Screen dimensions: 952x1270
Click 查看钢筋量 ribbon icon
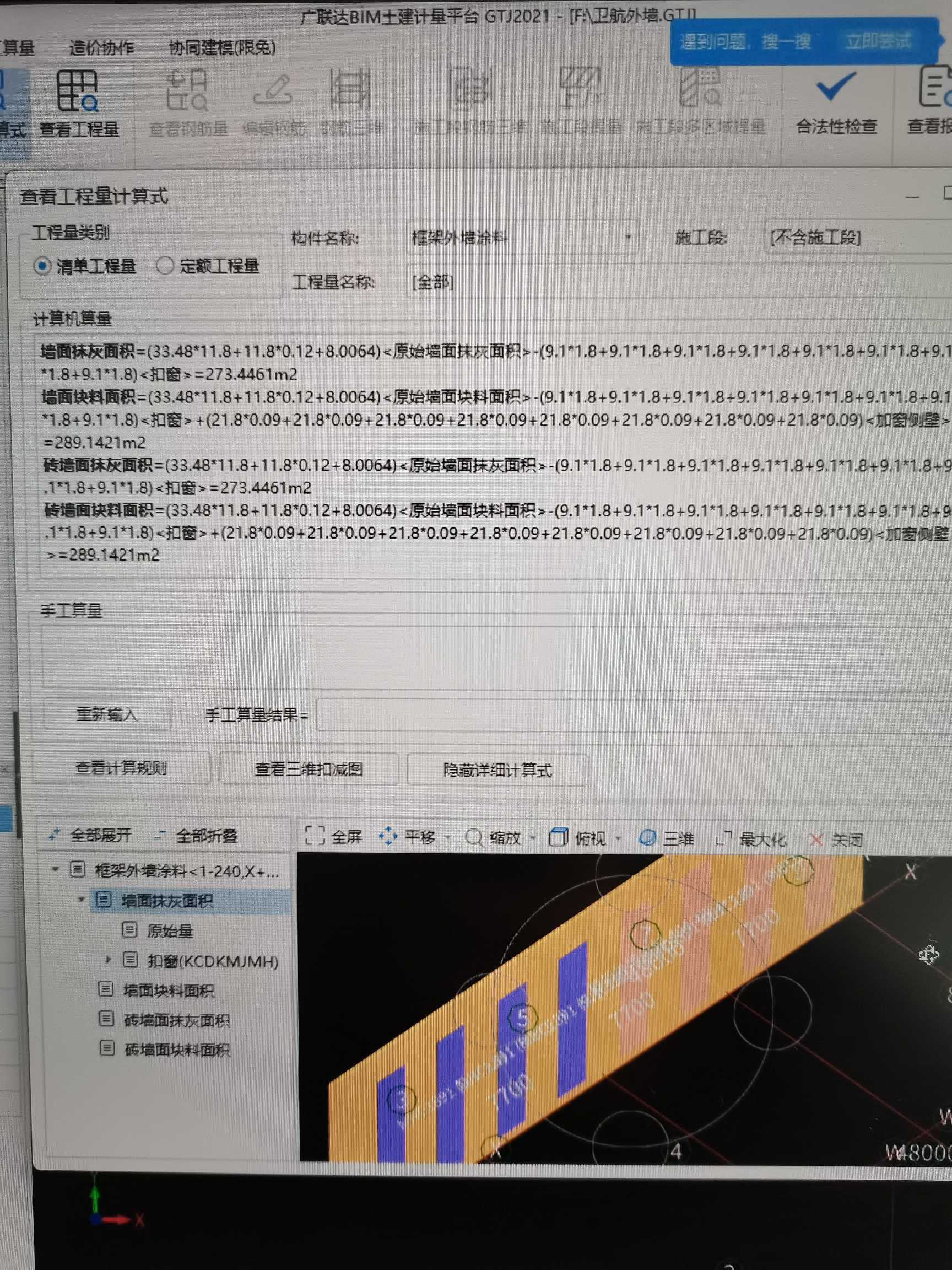[x=188, y=104]
